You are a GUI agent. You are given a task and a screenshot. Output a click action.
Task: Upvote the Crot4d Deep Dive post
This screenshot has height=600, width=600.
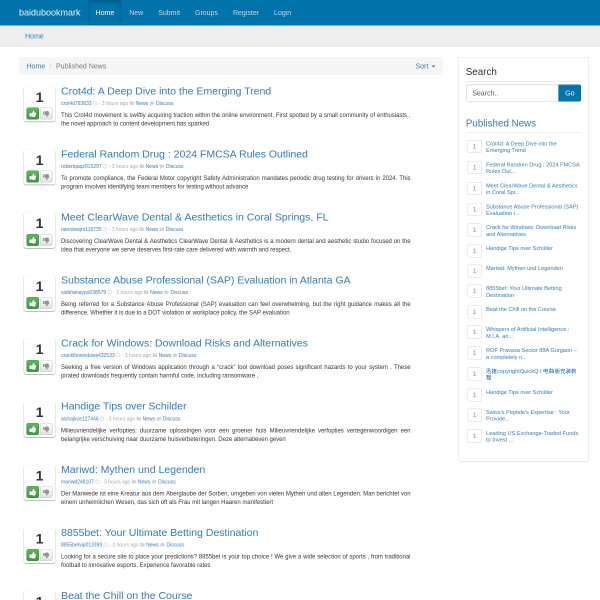coord(33,114)
